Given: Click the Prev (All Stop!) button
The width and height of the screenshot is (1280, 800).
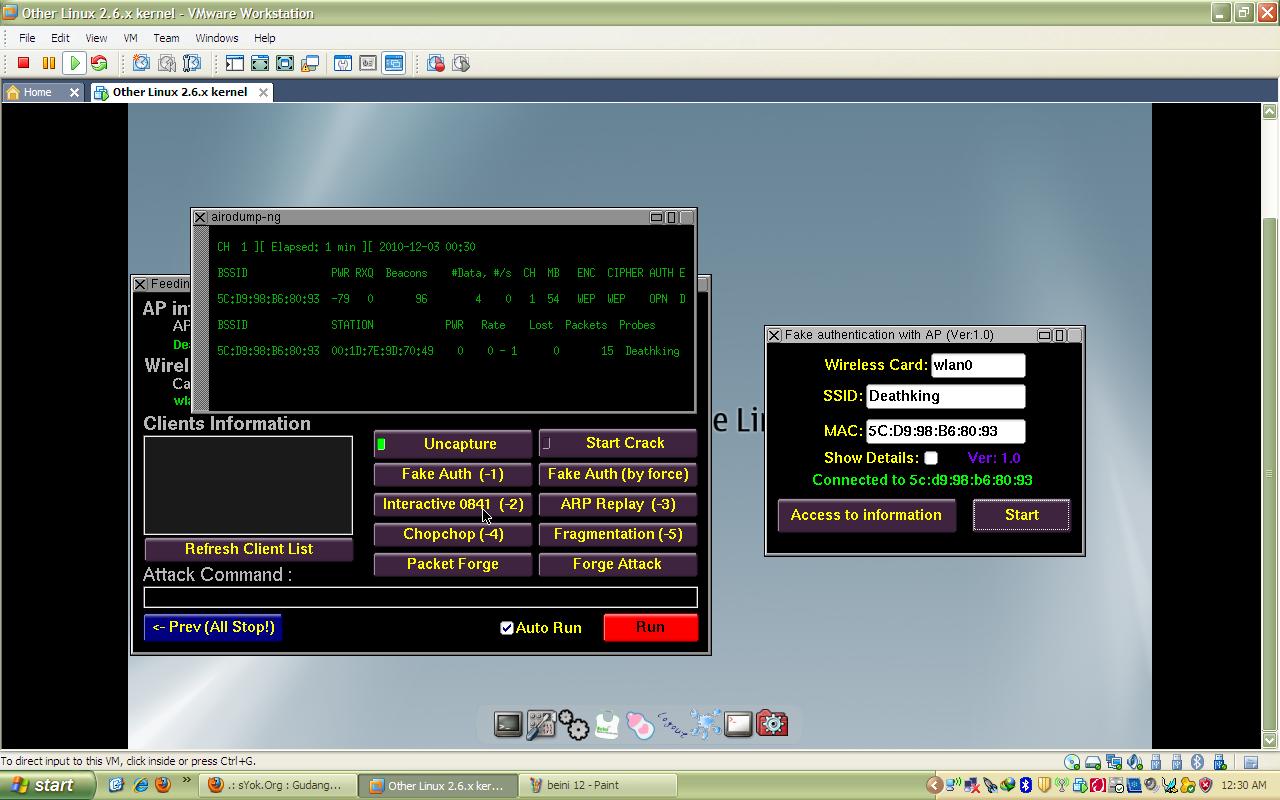Looking at the screenshot, I should (x=213, y=627).
